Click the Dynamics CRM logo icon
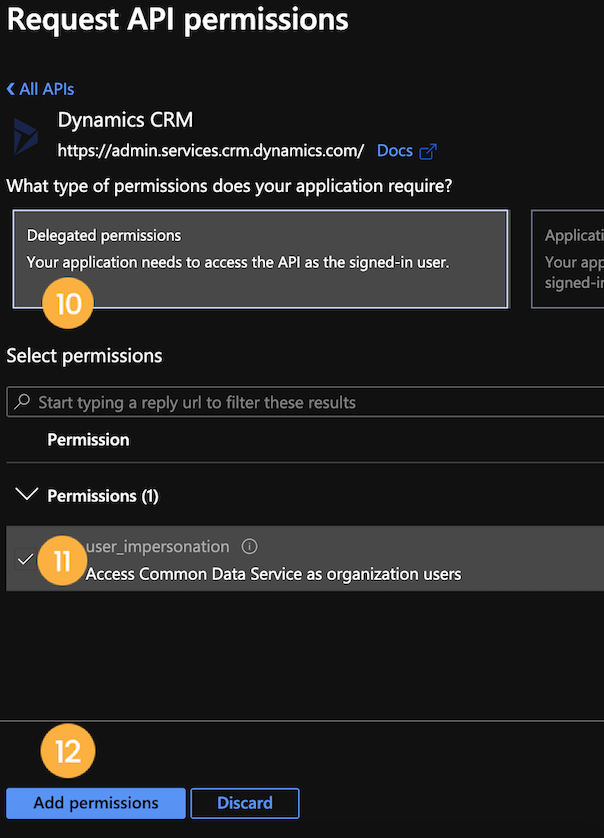This screenshot has width=604, height=838. tap(24, 134)
